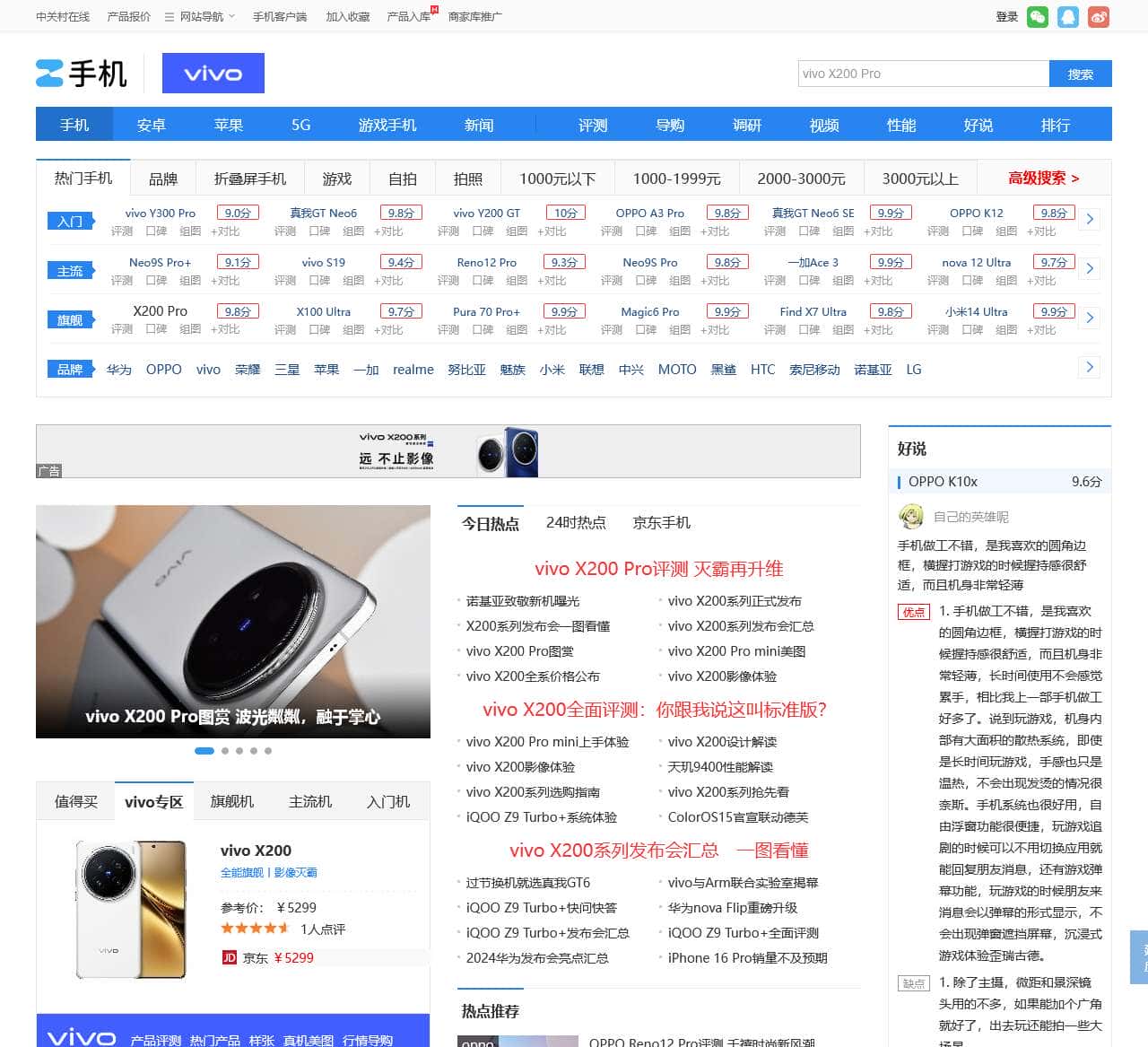Add nova 12 Ultra to comparison
Viewport: 1148px width, 1047px height.
pyautogui.click(x=1041, y=281)
